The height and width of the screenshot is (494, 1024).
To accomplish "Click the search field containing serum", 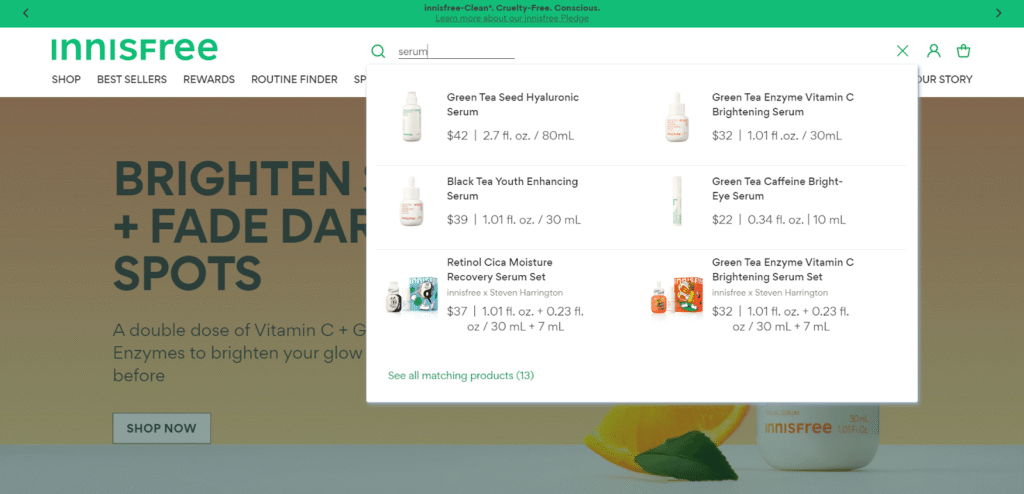I will click(x=456, y=52).
